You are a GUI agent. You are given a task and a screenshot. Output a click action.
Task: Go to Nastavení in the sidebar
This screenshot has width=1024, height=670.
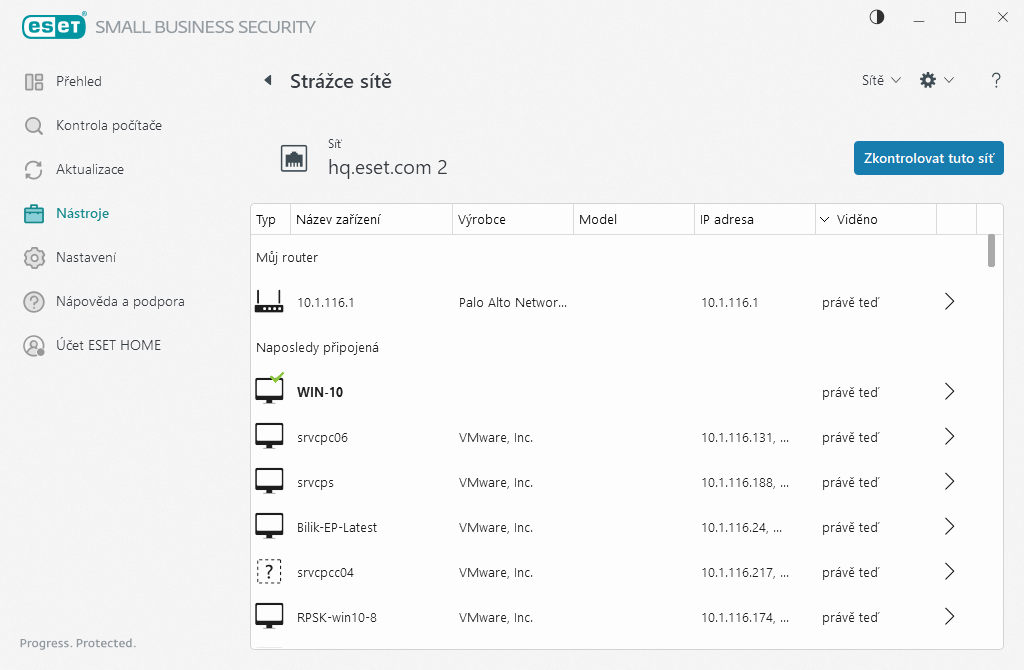86,258
